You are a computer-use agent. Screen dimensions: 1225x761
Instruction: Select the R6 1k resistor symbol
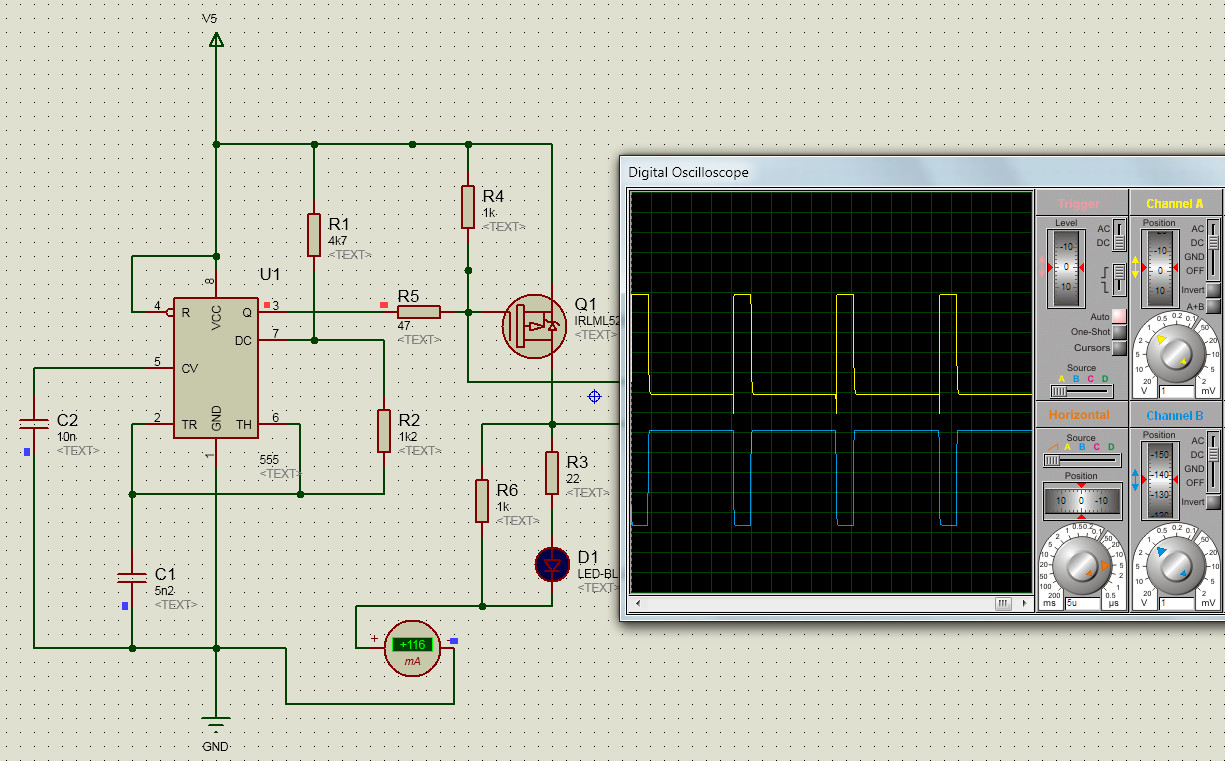[482, 500]
